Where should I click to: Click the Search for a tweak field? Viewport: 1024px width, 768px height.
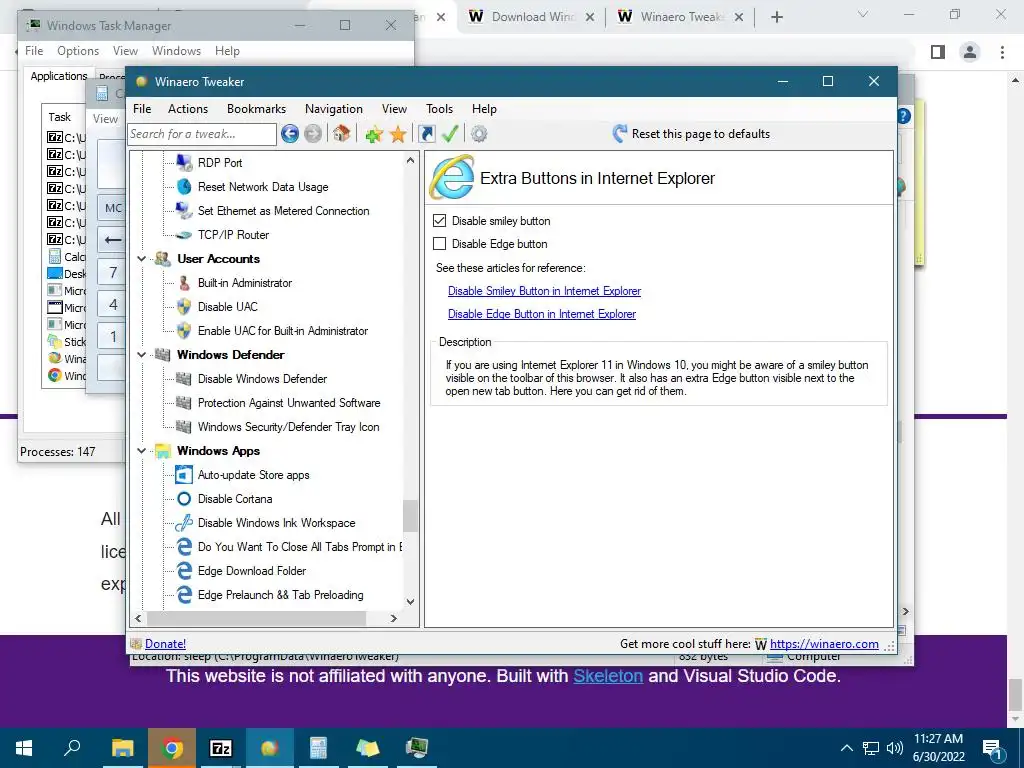click(202, 134)
